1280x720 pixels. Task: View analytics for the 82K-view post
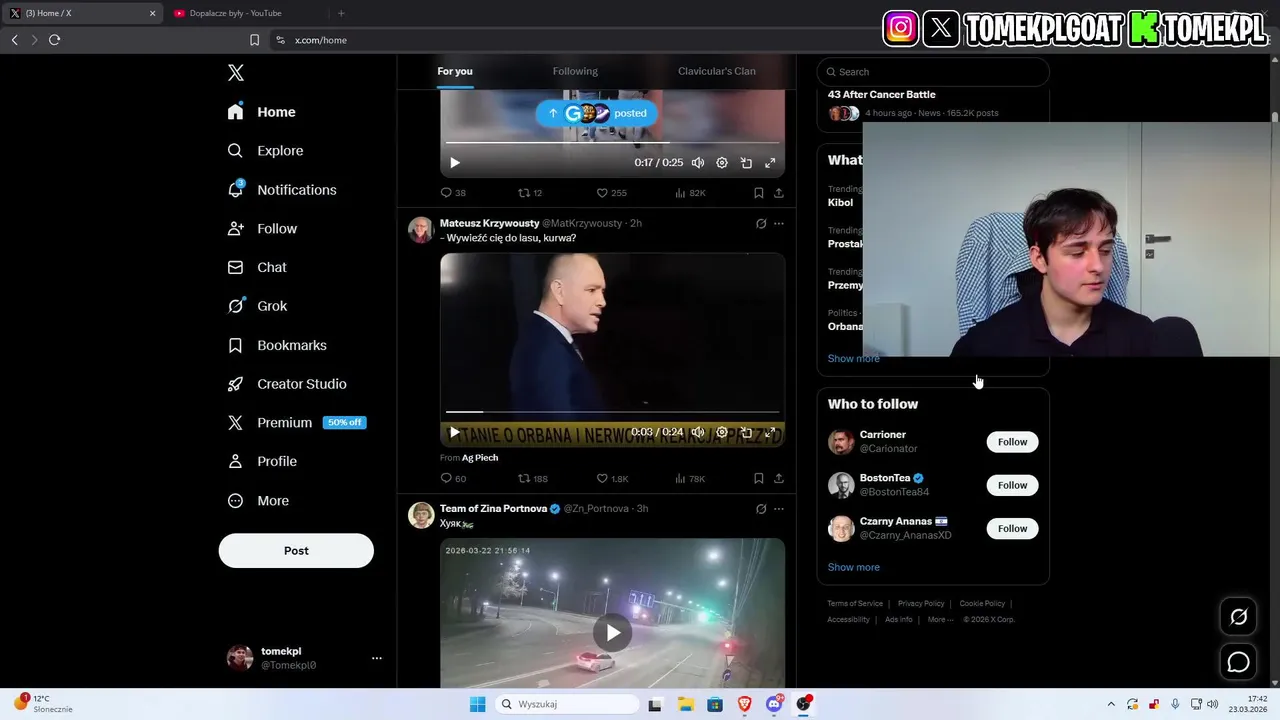click(x=690, y=193)
